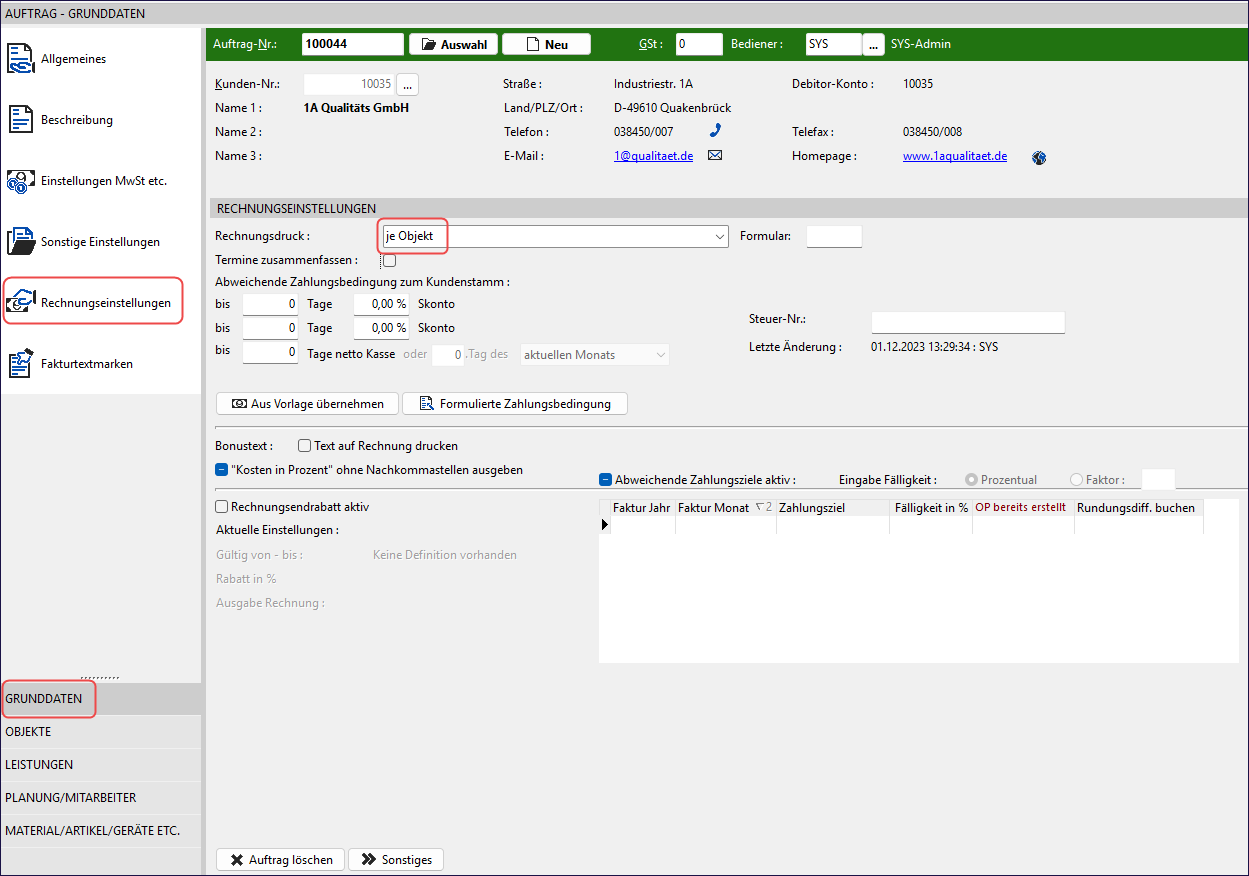This screenshot has height=876, width=1249.
Task: Open Formulierte Zahlungsbedingung
Action: [514, 404]
